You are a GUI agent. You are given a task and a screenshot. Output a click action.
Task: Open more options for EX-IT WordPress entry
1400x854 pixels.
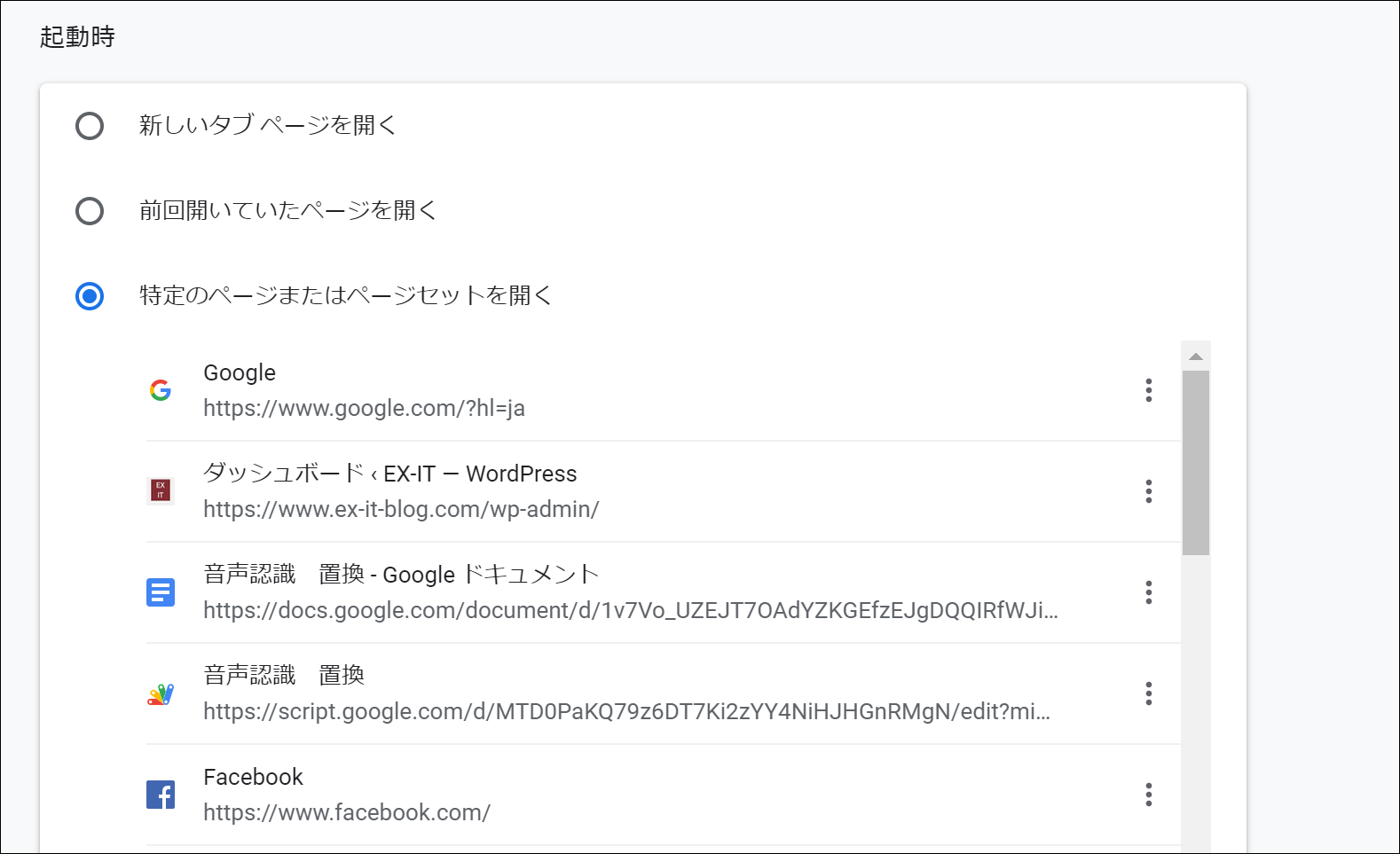[x=1149, y=491]
